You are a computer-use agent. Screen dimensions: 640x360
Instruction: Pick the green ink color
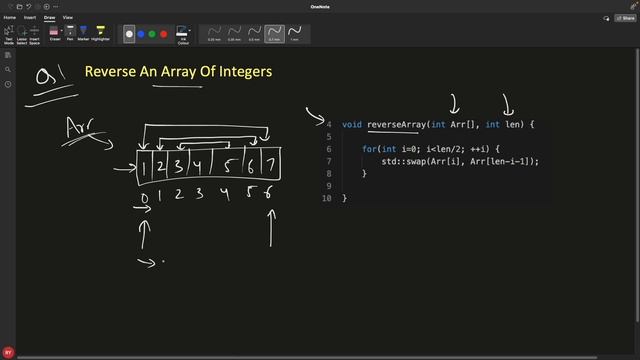[x=152, y=34]
